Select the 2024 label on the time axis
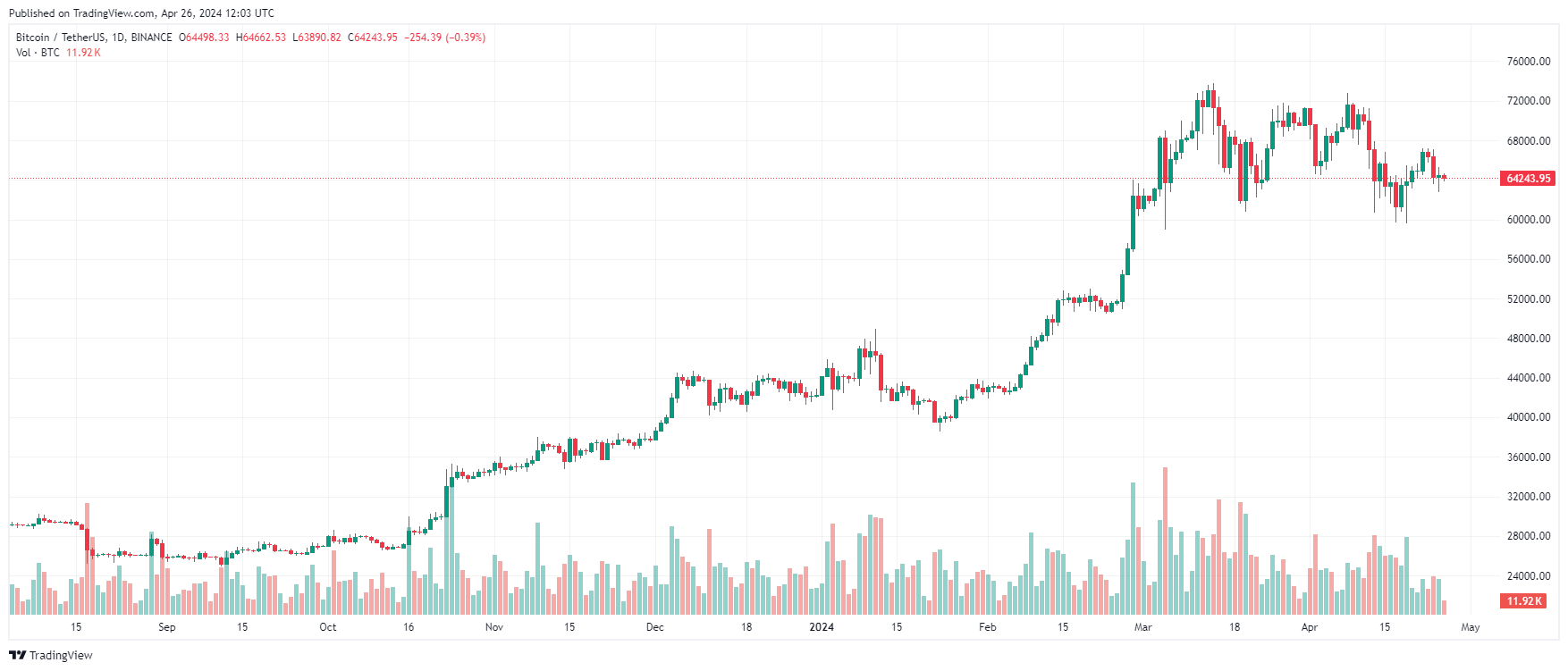The image size is (1568, 671). (821, 627)
